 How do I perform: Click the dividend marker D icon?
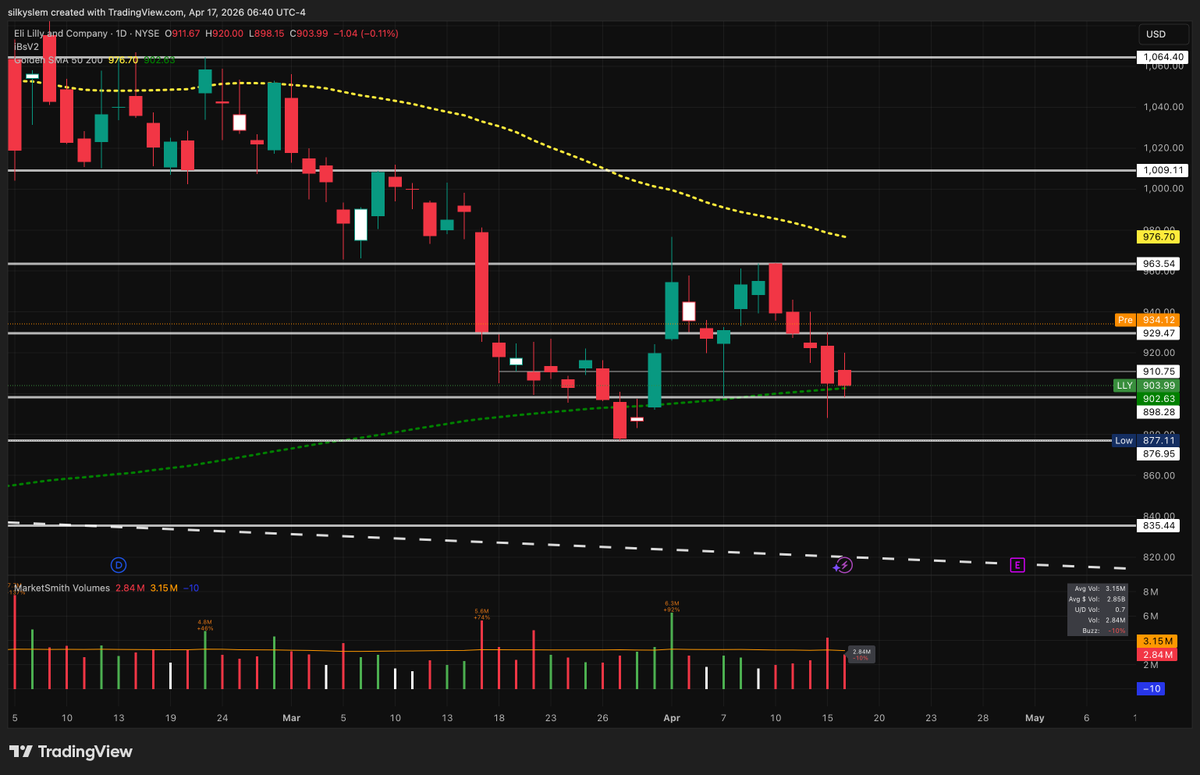118,565
